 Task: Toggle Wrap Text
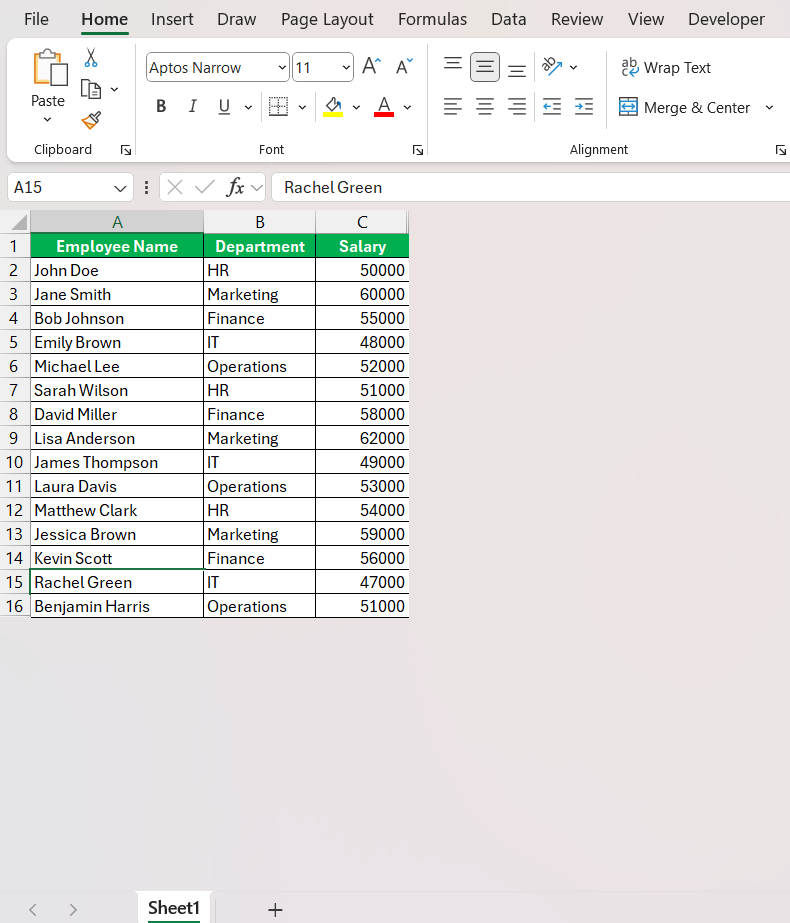pos(666,68)
